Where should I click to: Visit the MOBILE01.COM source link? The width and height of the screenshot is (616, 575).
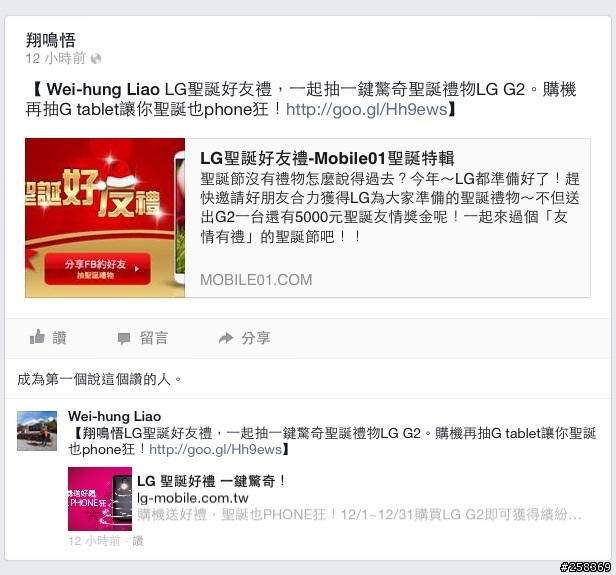[x=256, y=280]
